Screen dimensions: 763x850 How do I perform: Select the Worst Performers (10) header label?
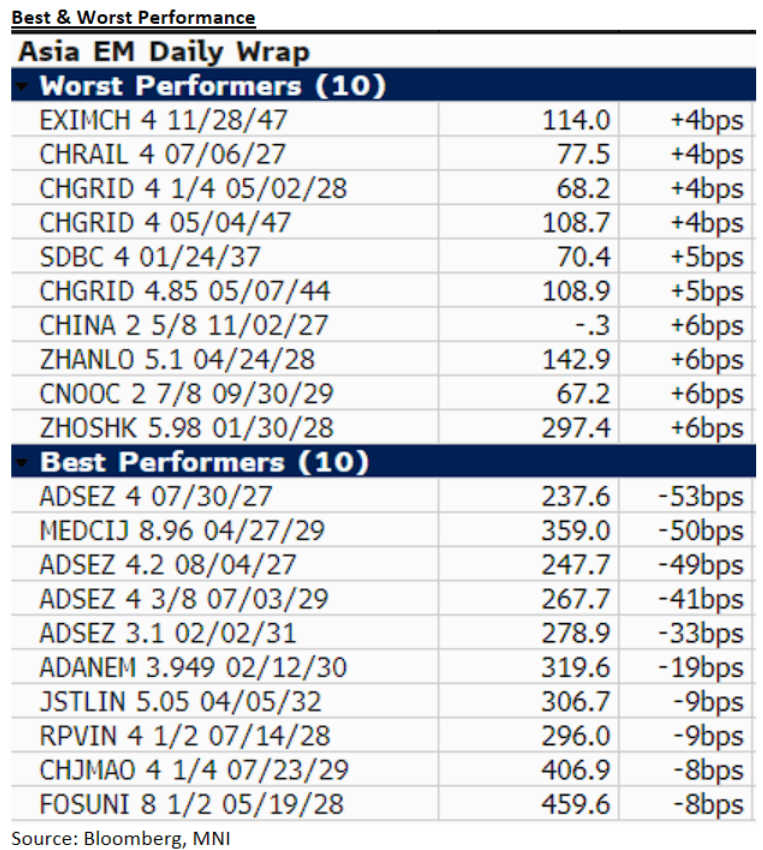tap(212, 86)
